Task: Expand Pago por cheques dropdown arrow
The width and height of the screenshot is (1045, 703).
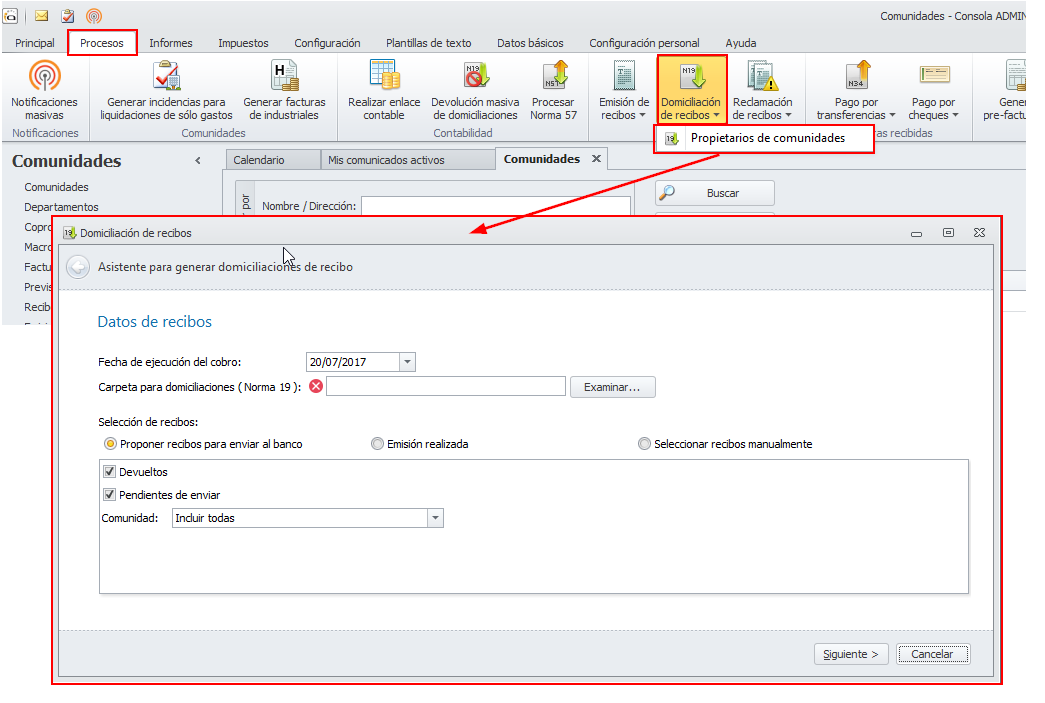Action: coord(956,115)
